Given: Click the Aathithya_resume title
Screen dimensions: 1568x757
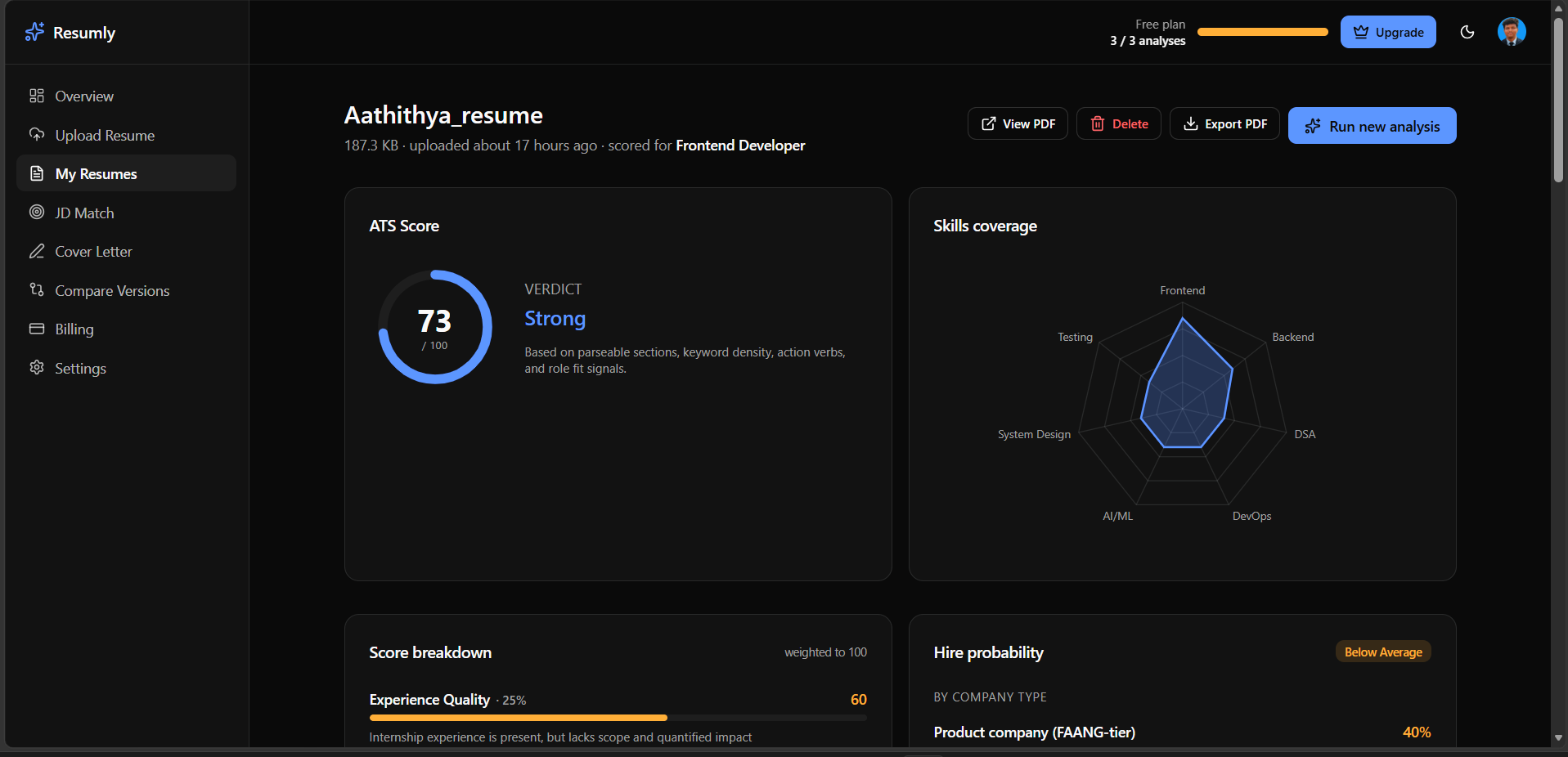Looking at the screenshot, I should click(443, 115).
